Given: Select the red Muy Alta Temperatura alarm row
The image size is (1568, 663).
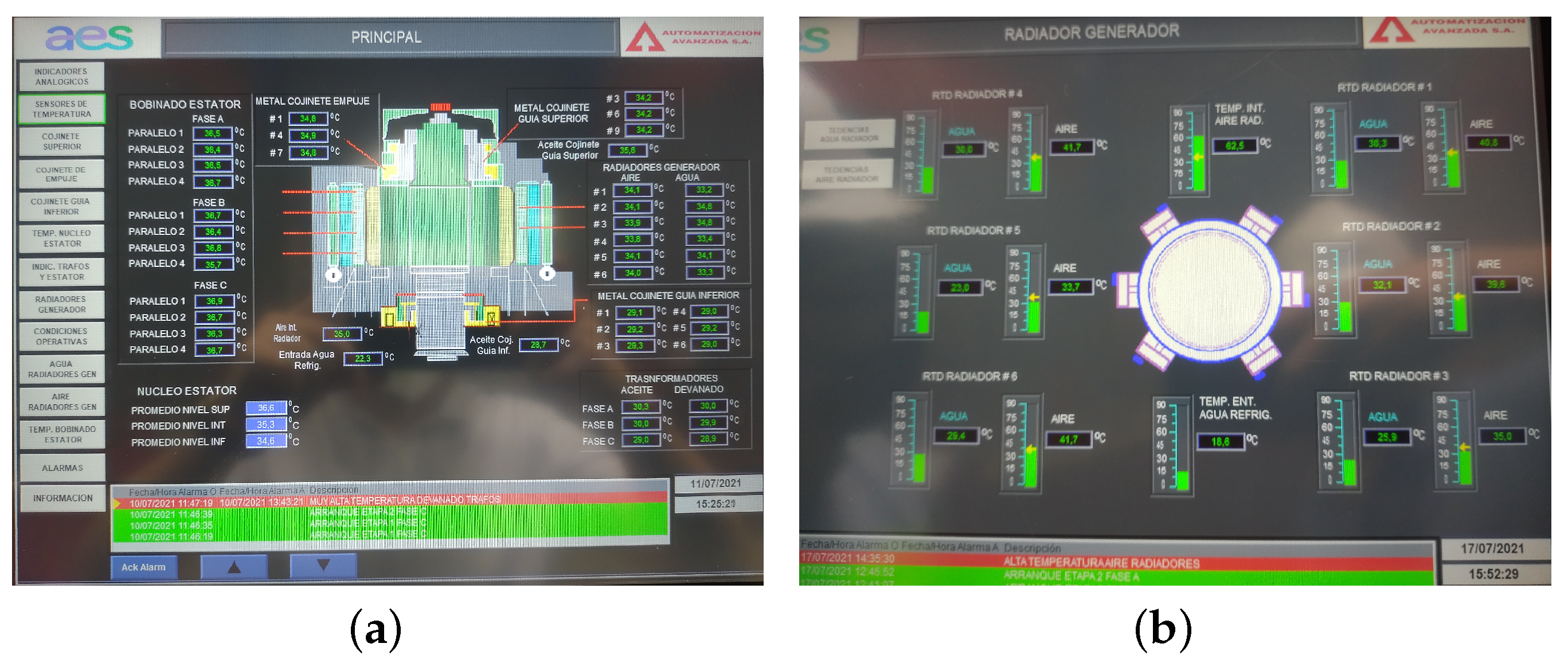Looking at the screenshot, I should point(390,501).
